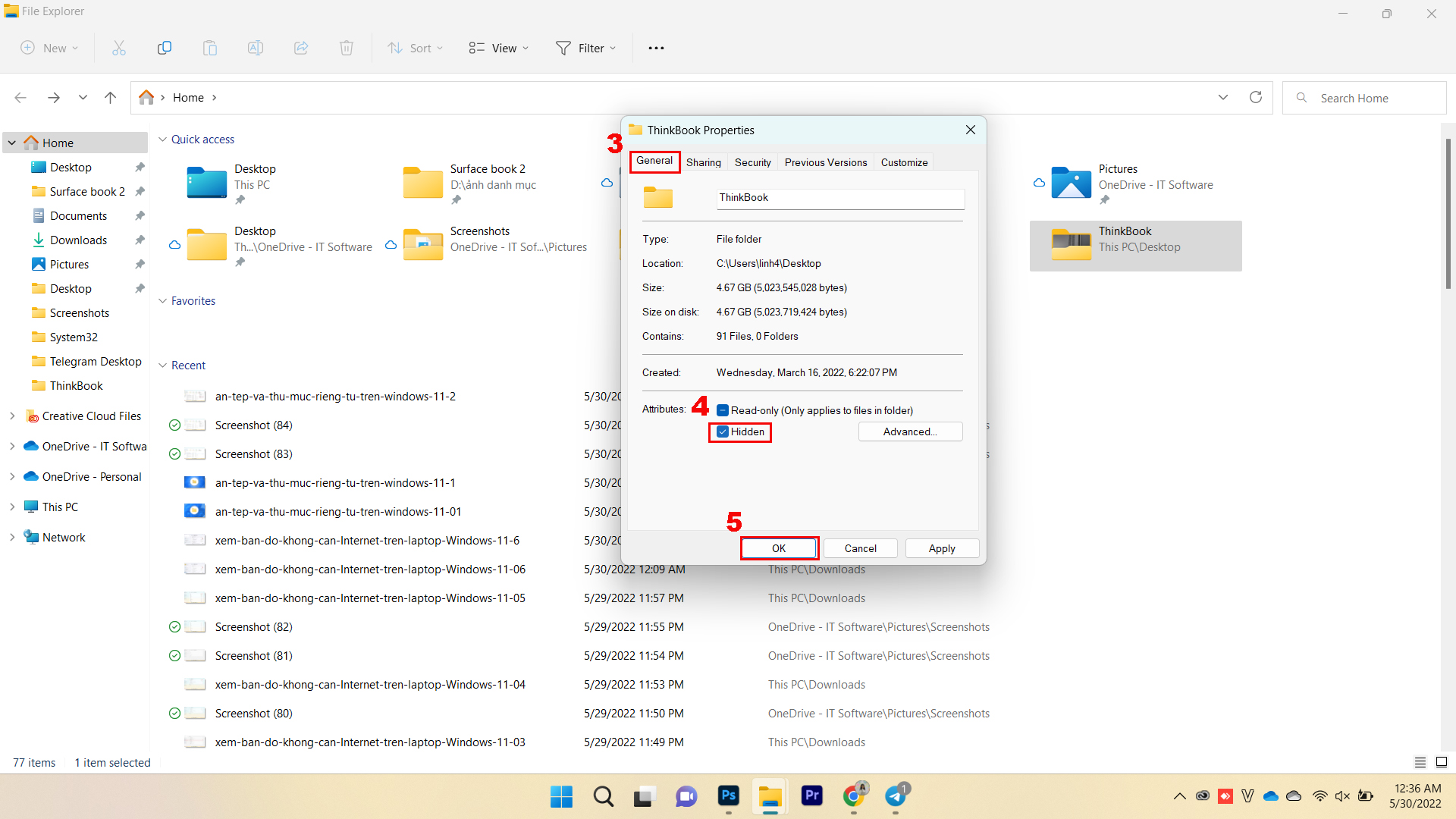Switch to the Sharing tab
1456x819 pixels.
[704, 162]
